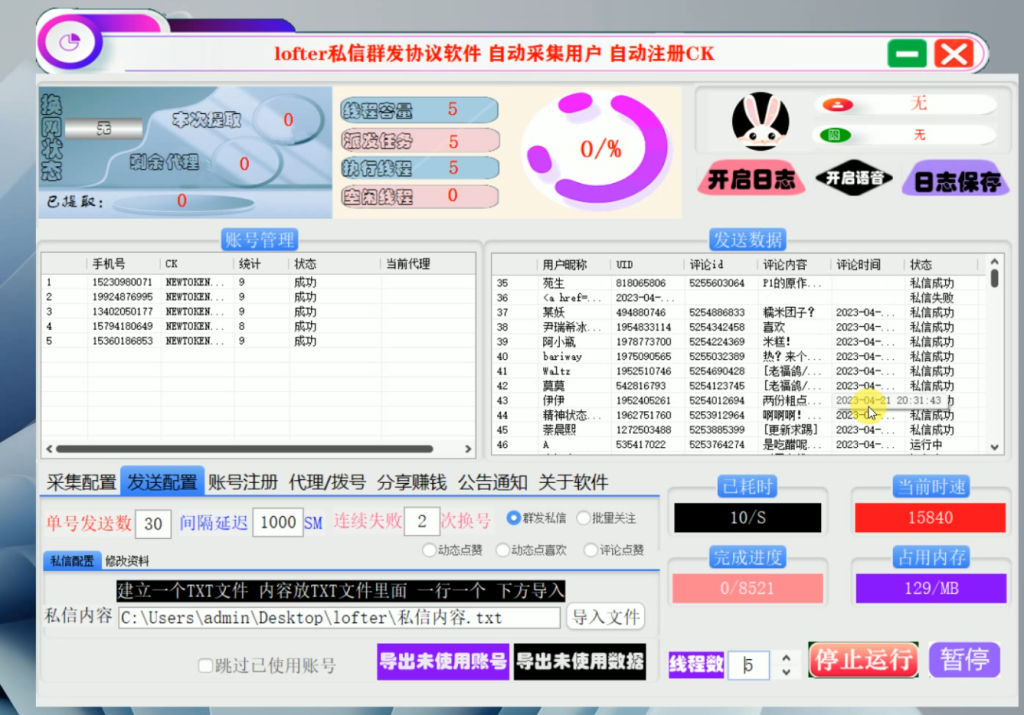The height and width of the screenshot is (715, 1024).
Task: Click the black 开启语音 diamond icon
Action: click(x=853, y=180)
